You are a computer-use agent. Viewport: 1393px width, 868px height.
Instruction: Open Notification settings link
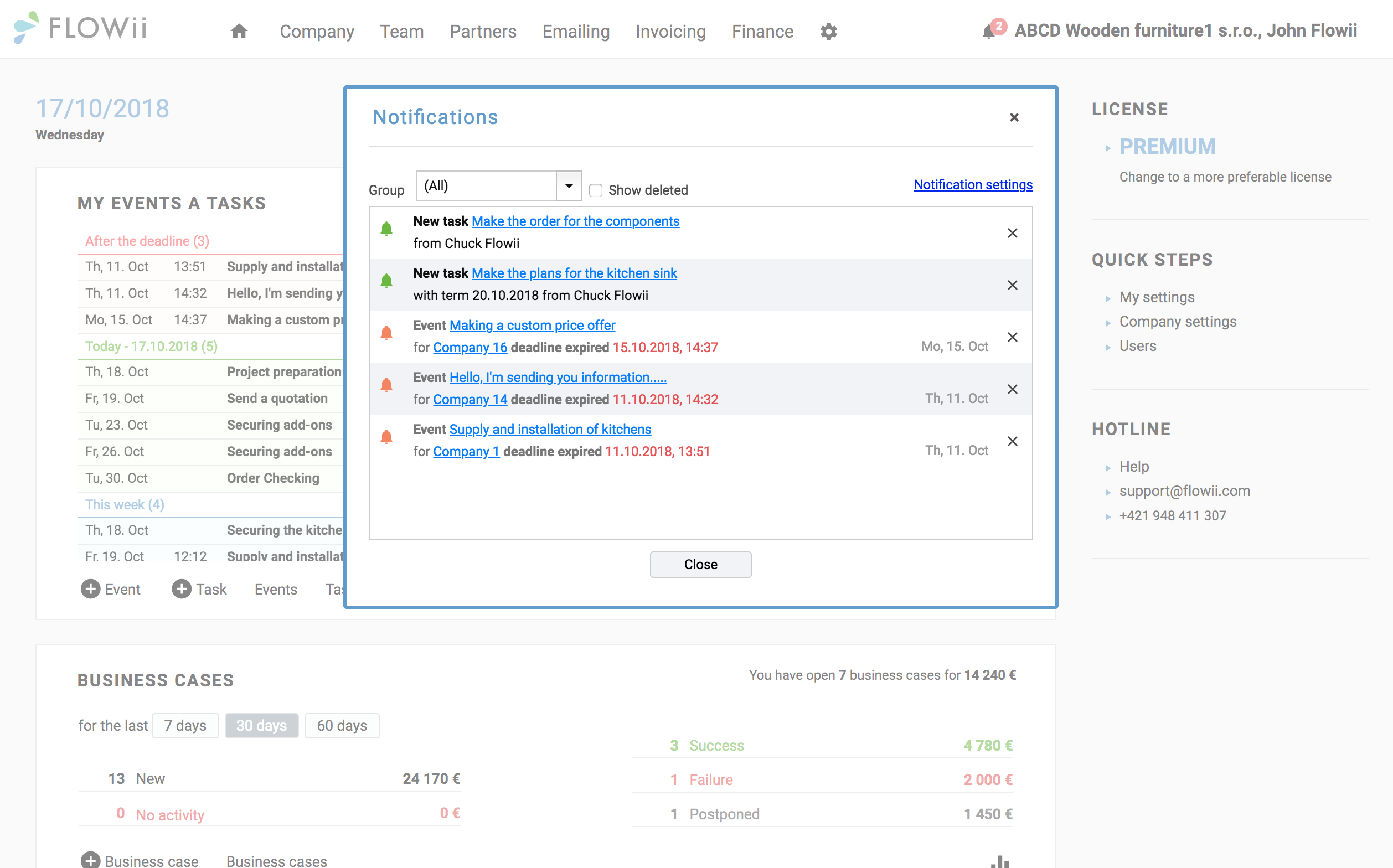[973, 185]
